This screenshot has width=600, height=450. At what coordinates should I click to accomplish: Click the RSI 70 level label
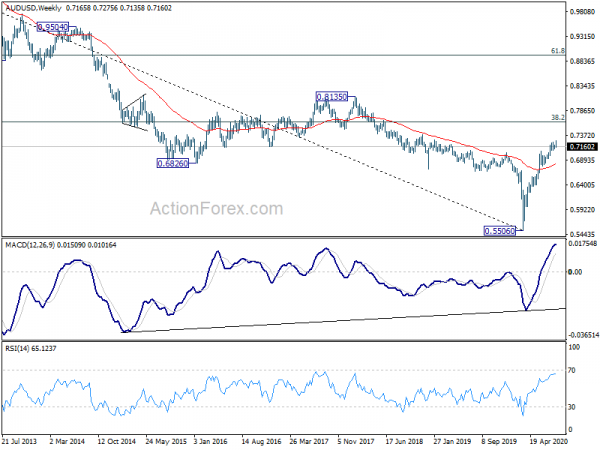[572, 370]
